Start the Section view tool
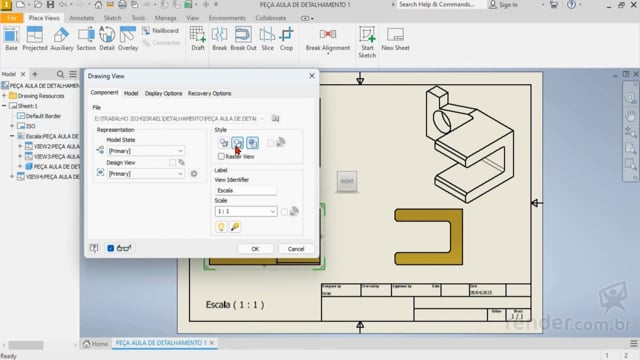Image resolution: width=640 pixels, height=360 pixels. coord(86,39)
